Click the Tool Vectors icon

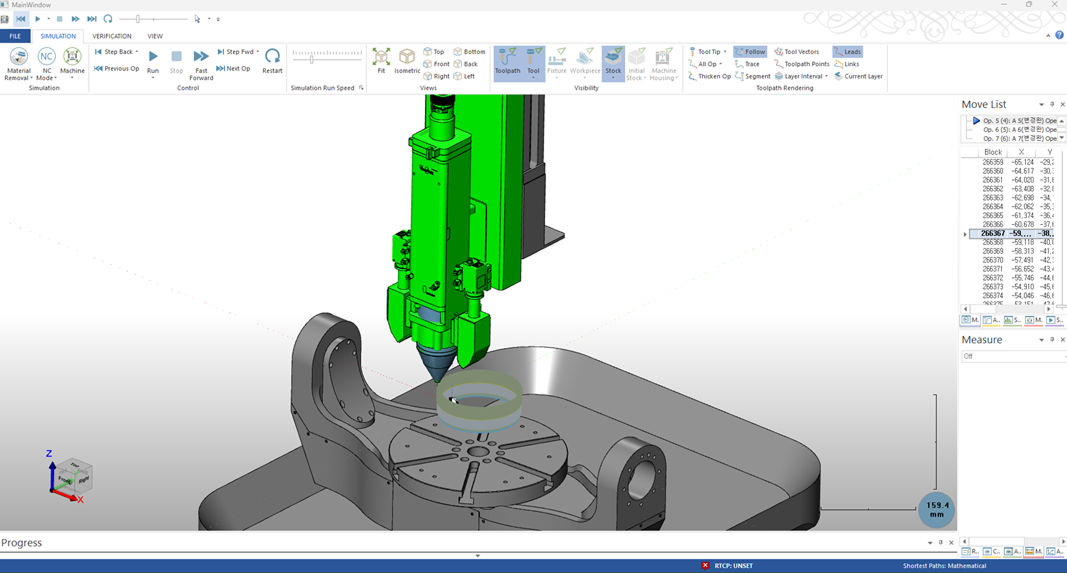(x=796, y=52)
